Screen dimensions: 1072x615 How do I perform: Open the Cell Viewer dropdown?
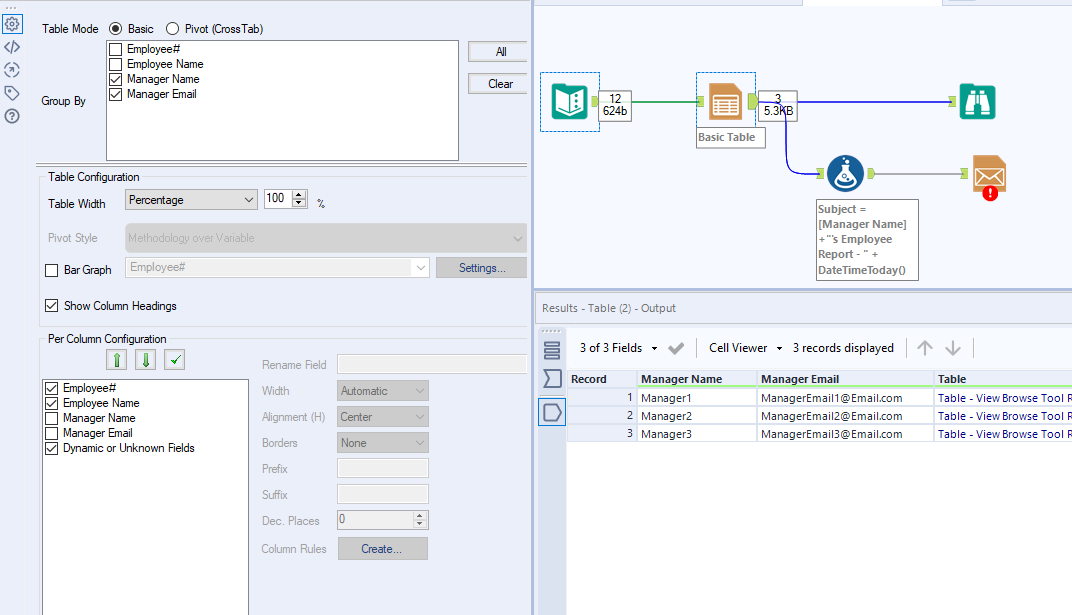[x=743, y=348]
